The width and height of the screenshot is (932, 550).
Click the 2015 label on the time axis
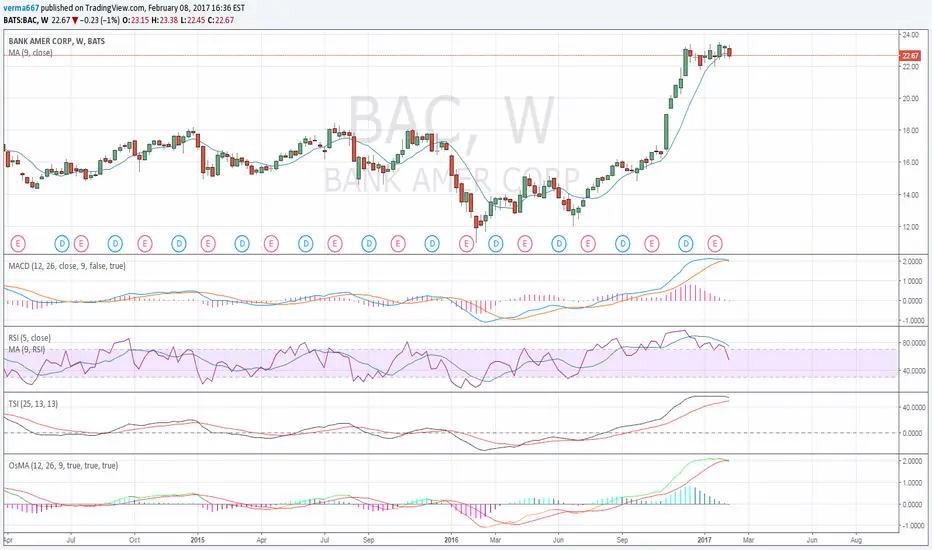pos(197,540)
